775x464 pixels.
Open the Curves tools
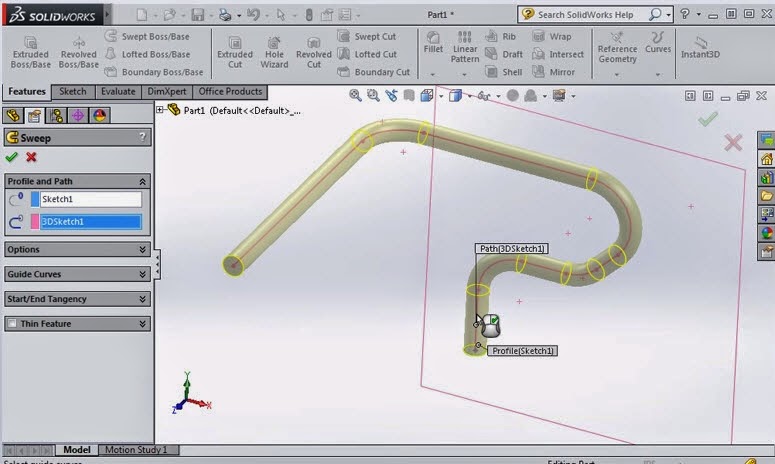(x=657, y=43)
